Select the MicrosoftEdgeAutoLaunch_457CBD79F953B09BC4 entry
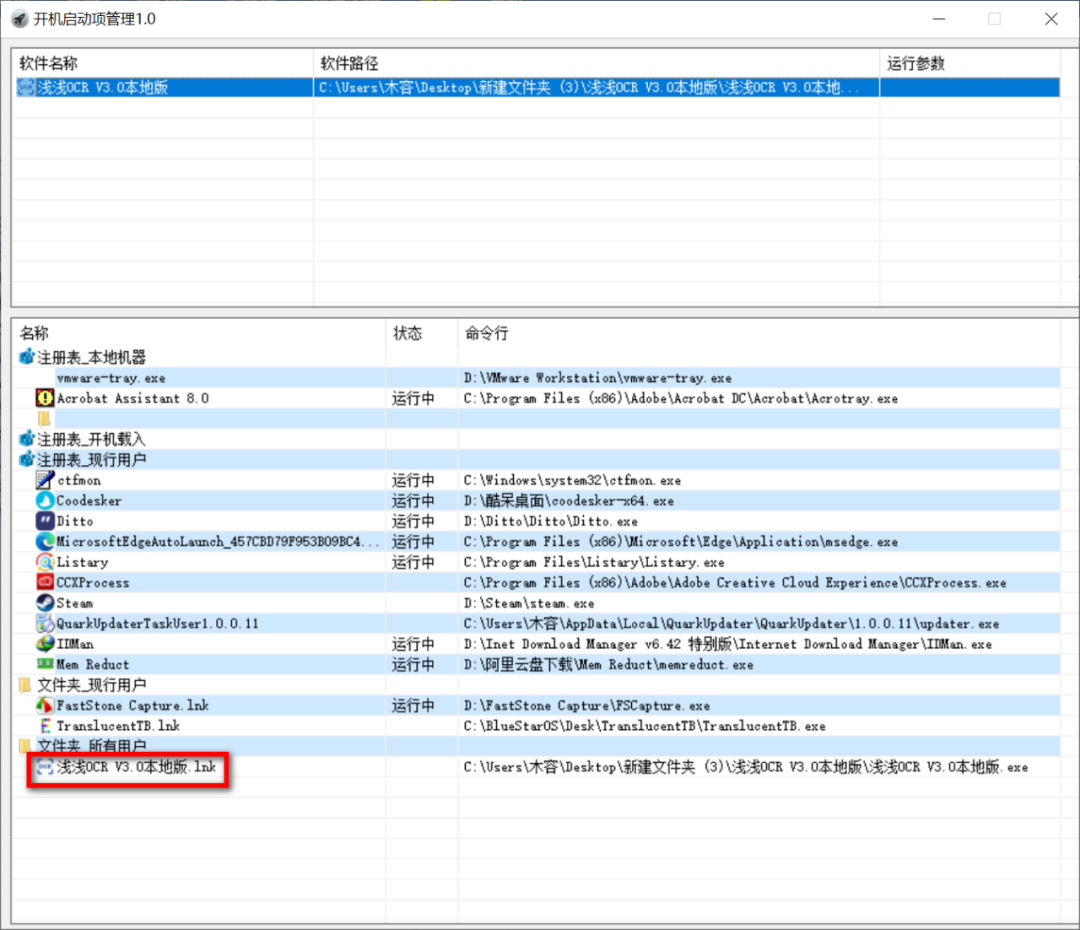This screenshot has width=1080, height=930. [x=218, y=541]
